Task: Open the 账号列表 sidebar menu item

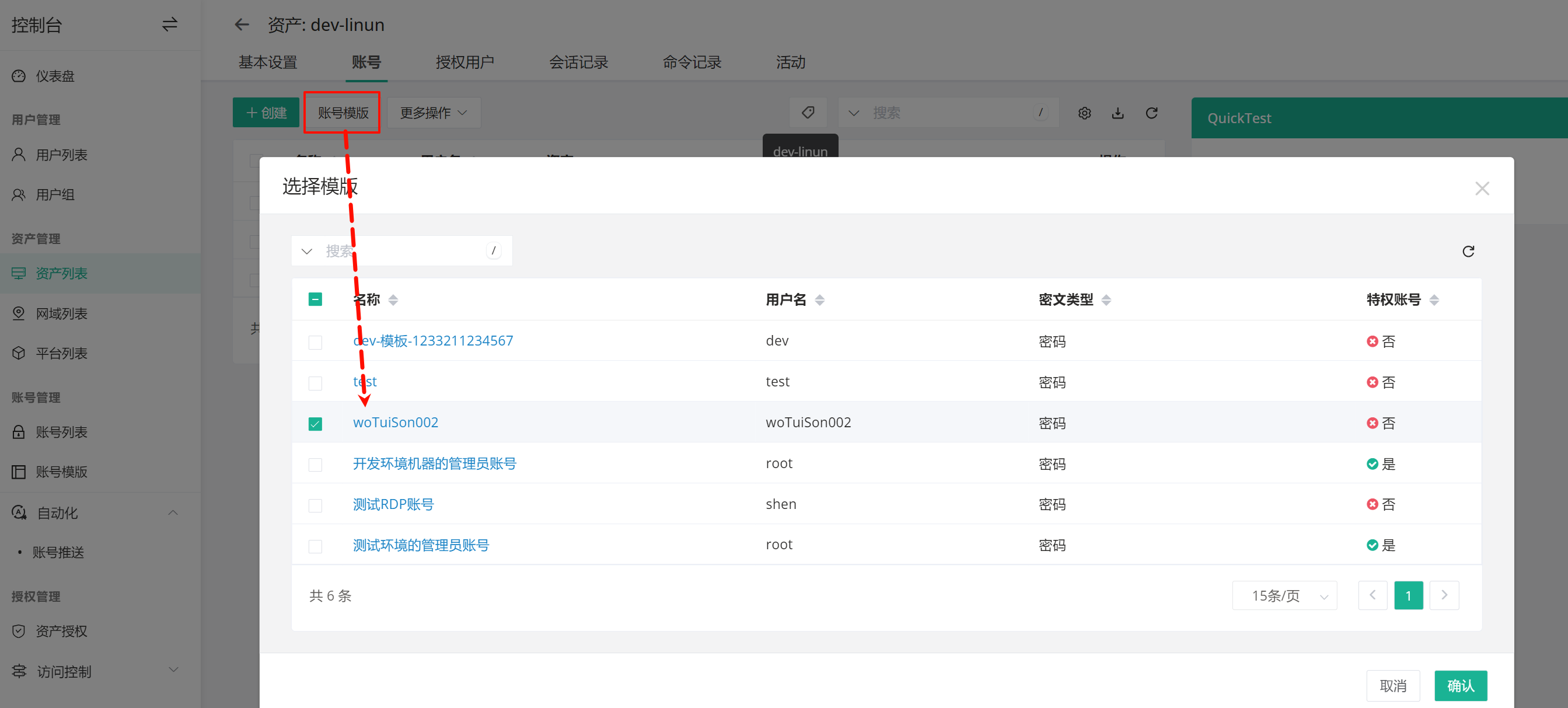Action: click(x=61, y=433)
